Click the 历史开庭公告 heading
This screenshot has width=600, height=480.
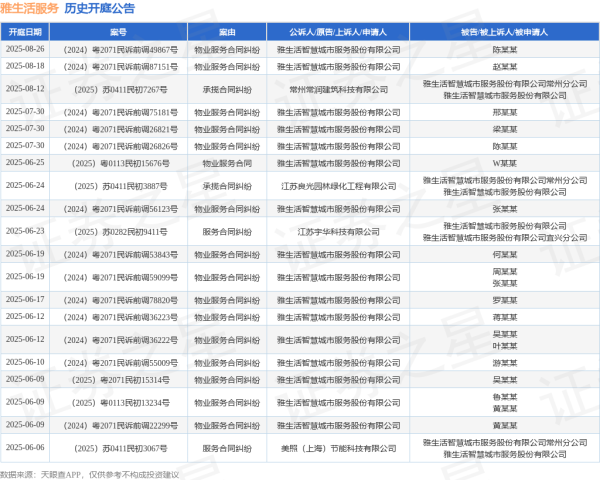(99, 8)
